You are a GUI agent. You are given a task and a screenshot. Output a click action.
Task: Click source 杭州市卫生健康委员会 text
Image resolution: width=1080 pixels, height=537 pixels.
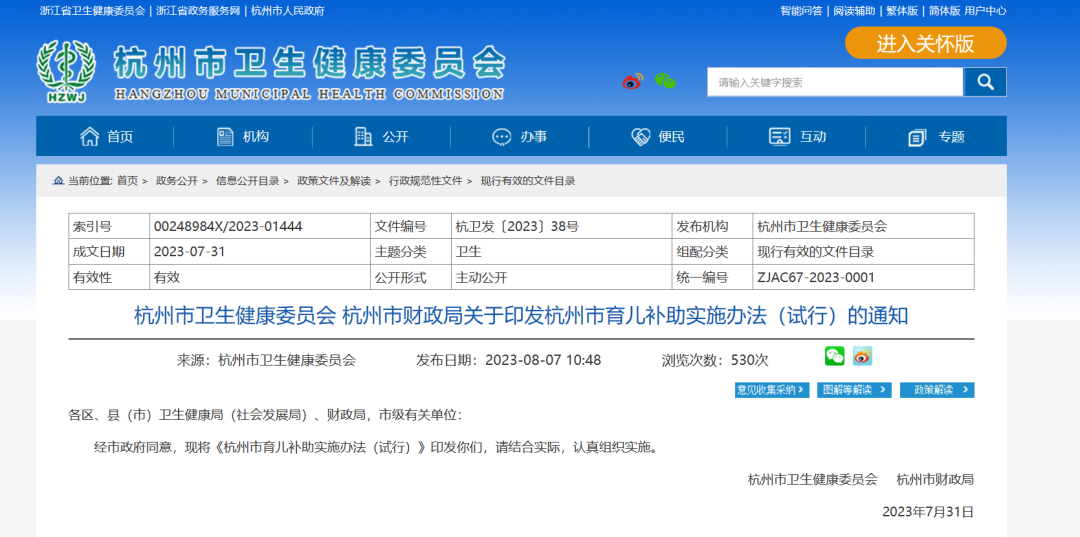[287, 360]
